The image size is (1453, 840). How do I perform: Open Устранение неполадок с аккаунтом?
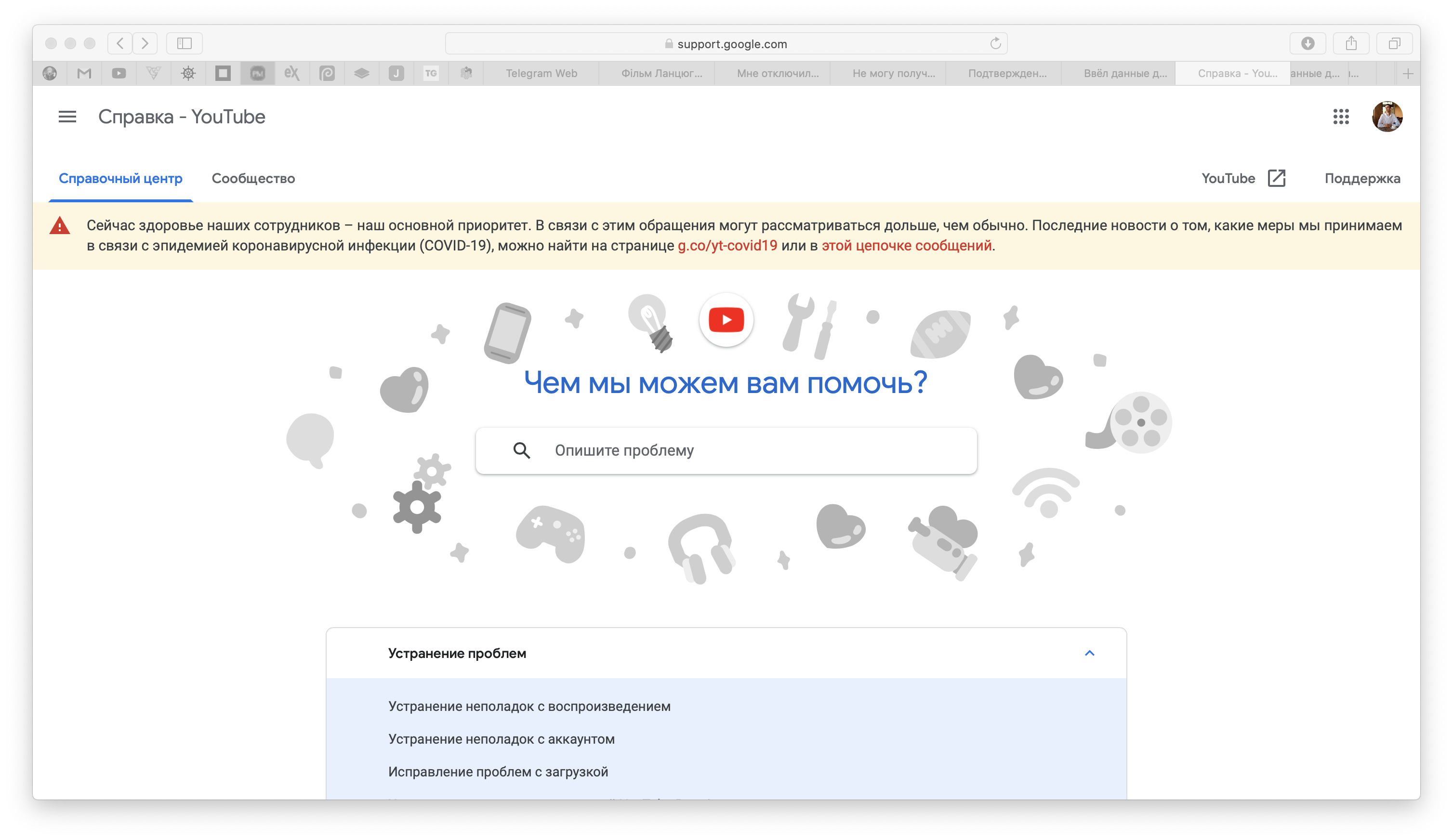pos(501,739)
